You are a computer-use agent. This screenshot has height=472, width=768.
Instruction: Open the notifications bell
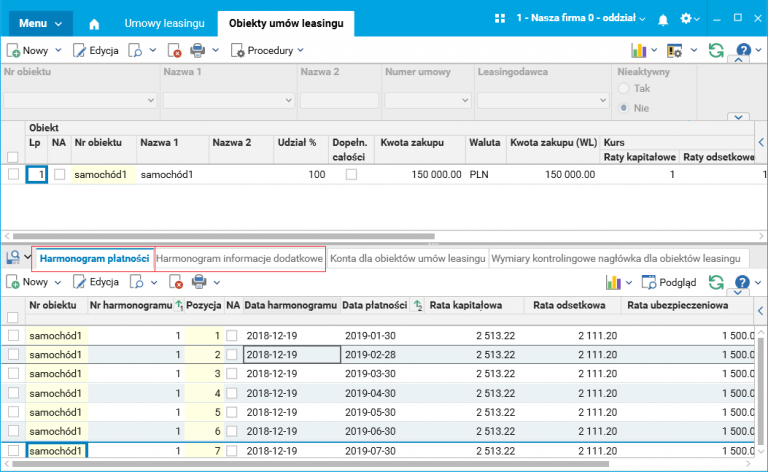[663, 19]
